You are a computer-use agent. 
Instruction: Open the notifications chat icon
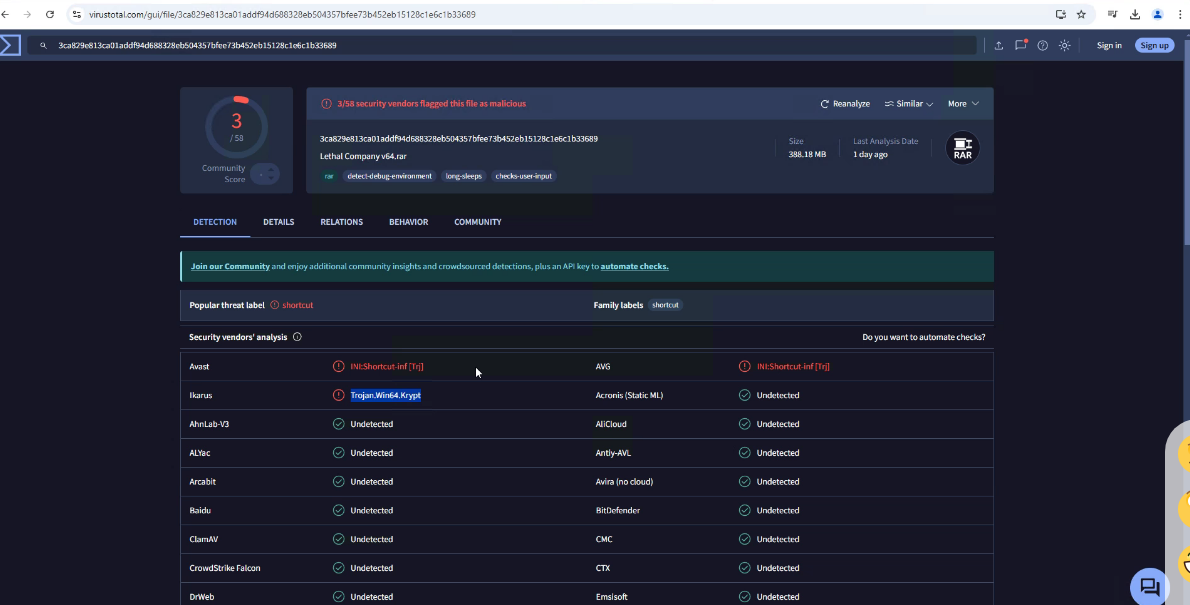pyautogui.click(x=1021, y=45)
